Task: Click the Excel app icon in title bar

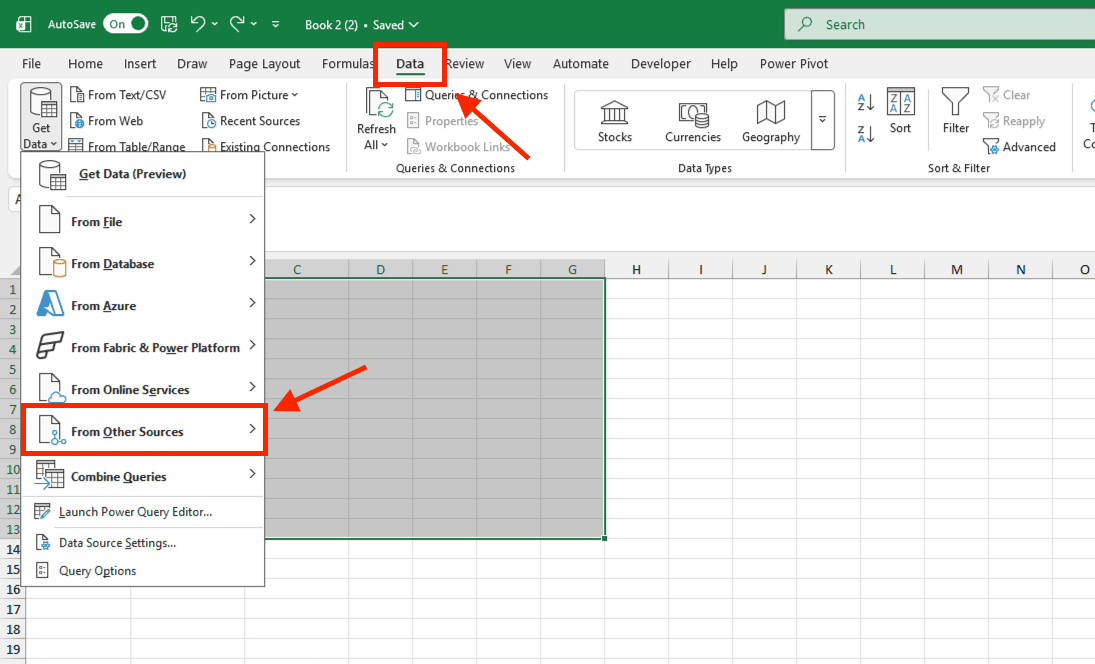Action: tap(24, 24)
